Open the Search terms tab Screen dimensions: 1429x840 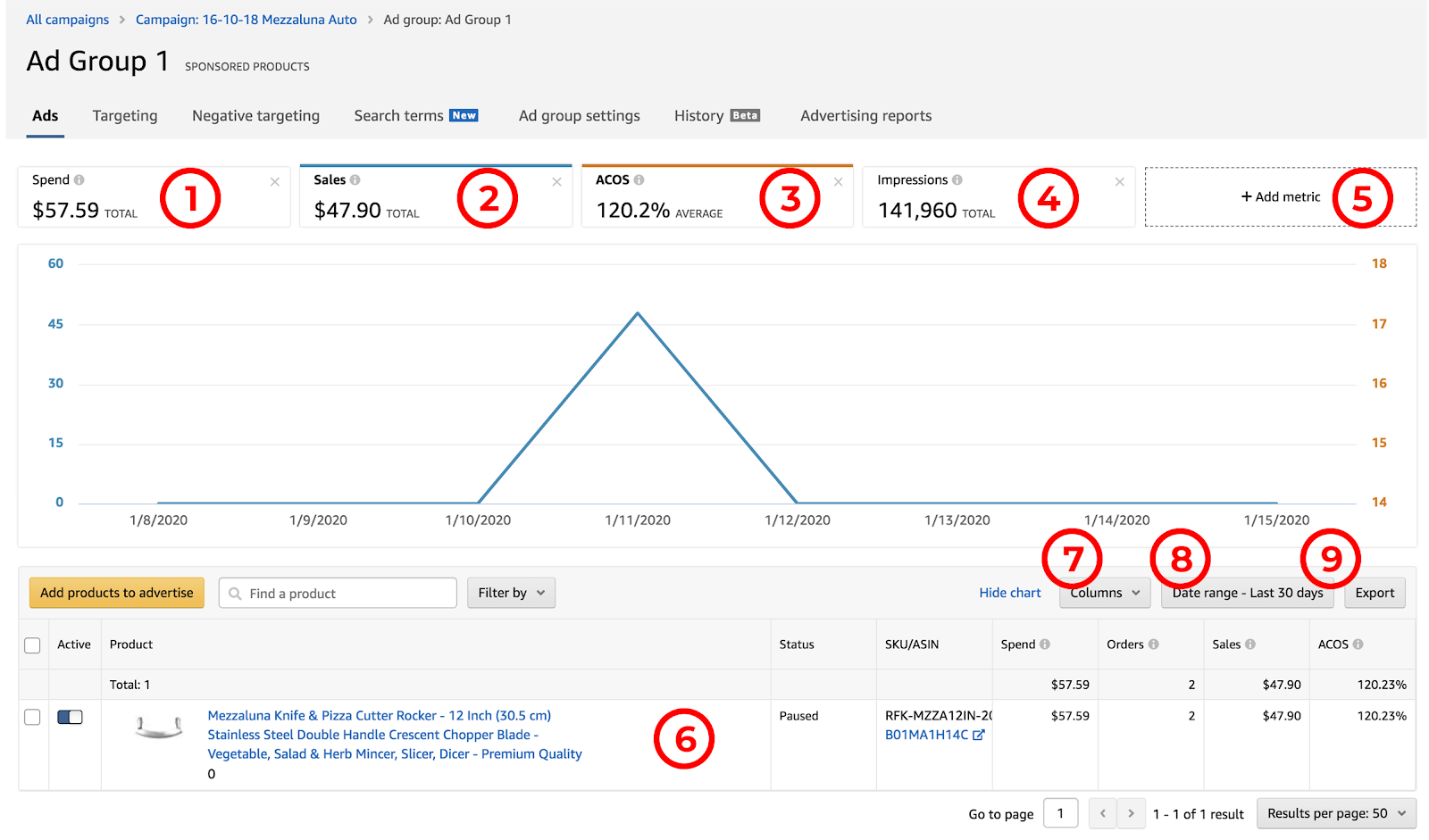click(416, 116)
